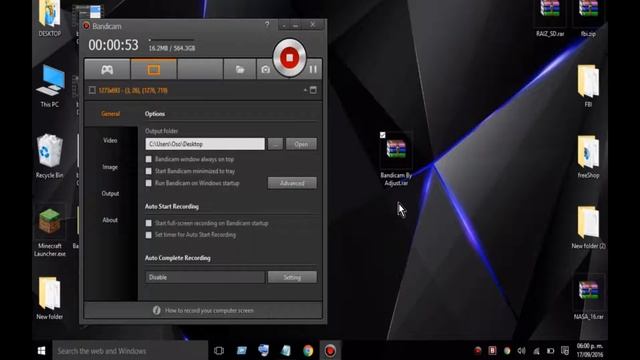640x360 pixels.
Task: Click the Auto Complete Recording Disable field
Action: click(205, 277)
